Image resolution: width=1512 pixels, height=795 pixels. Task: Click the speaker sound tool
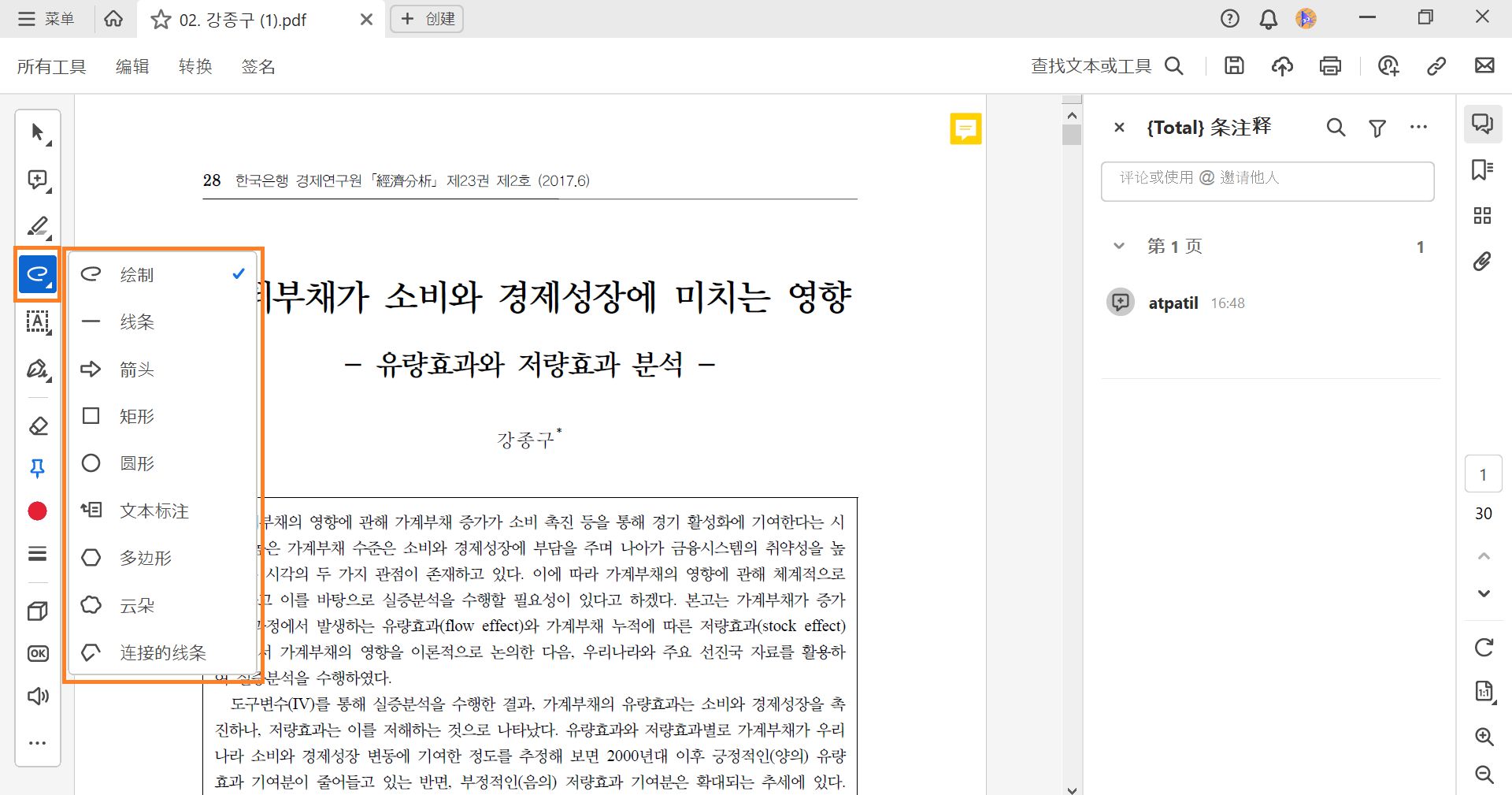(37, 696)
